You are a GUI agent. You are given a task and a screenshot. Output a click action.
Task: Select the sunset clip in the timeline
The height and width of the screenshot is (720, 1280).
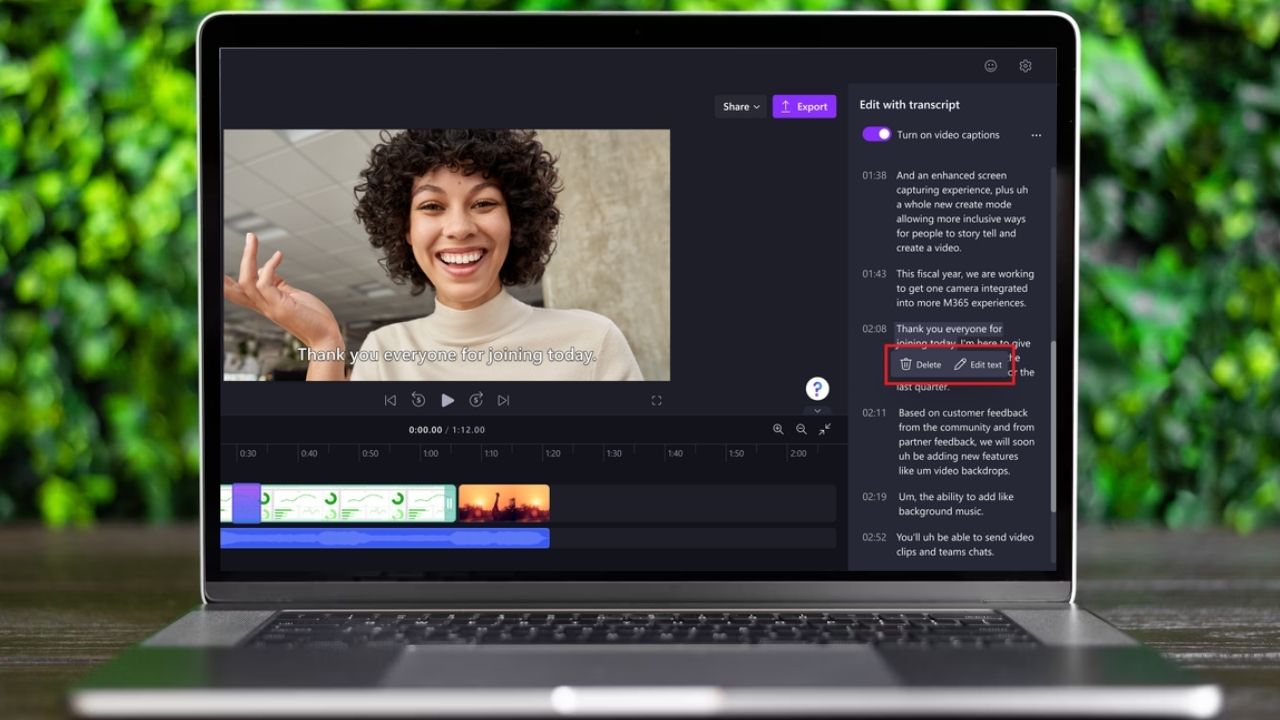[505, 503]
